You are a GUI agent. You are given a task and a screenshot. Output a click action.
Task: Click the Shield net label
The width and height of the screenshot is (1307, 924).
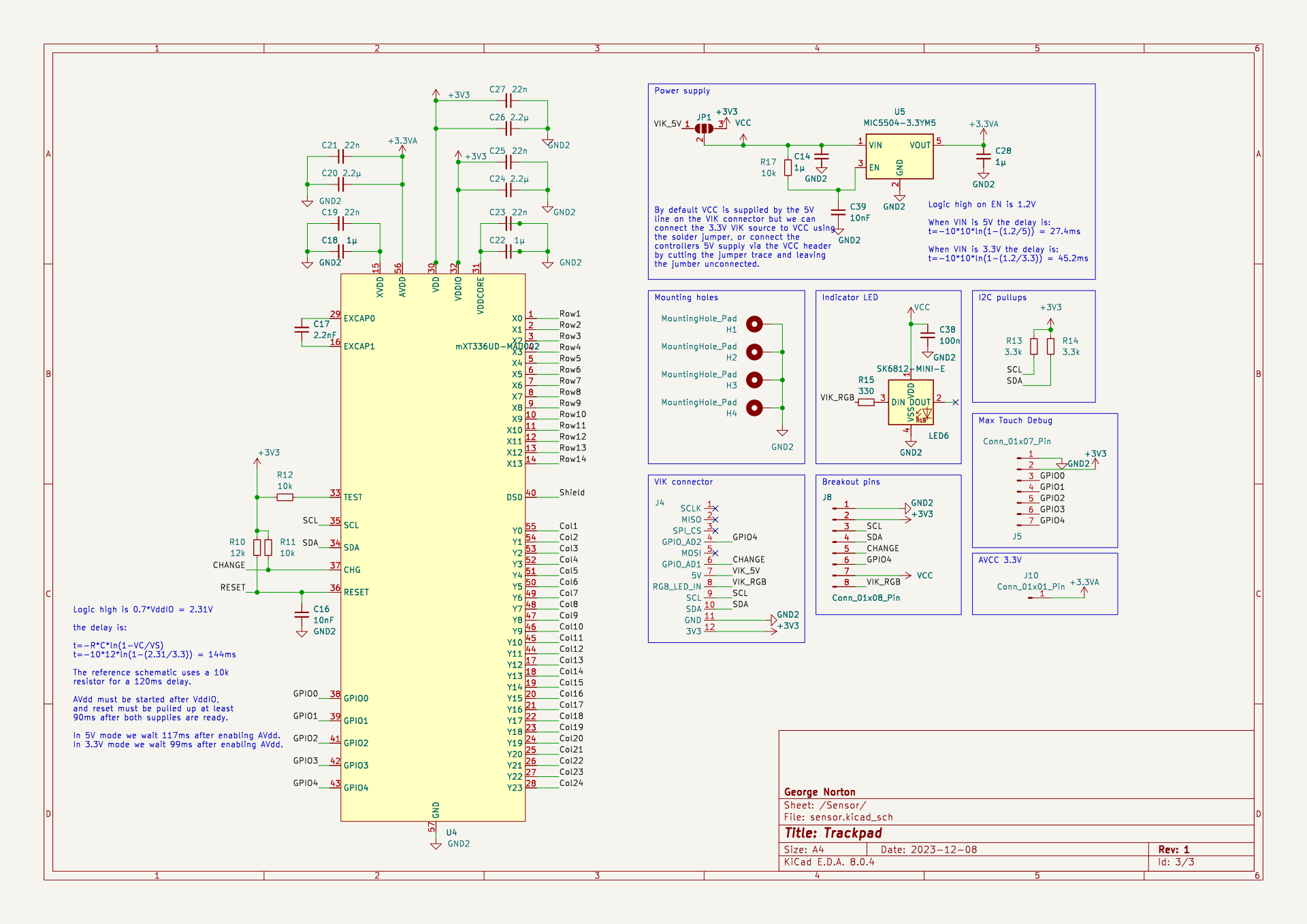pos(572,493)
